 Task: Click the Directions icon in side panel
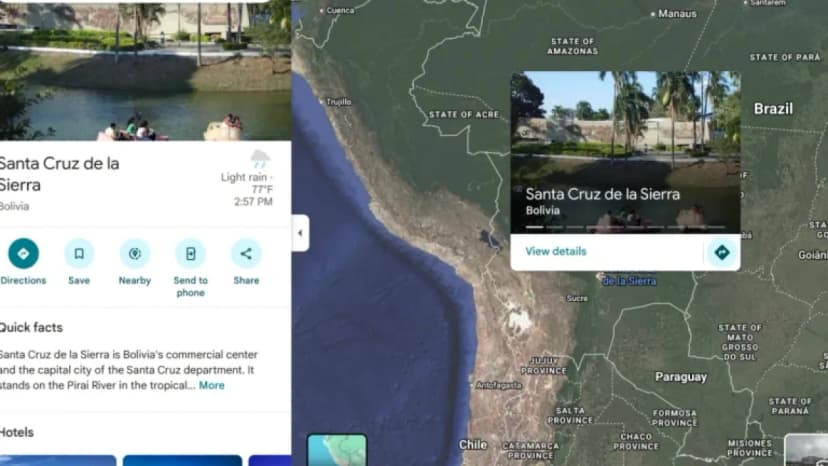(23, 254)
